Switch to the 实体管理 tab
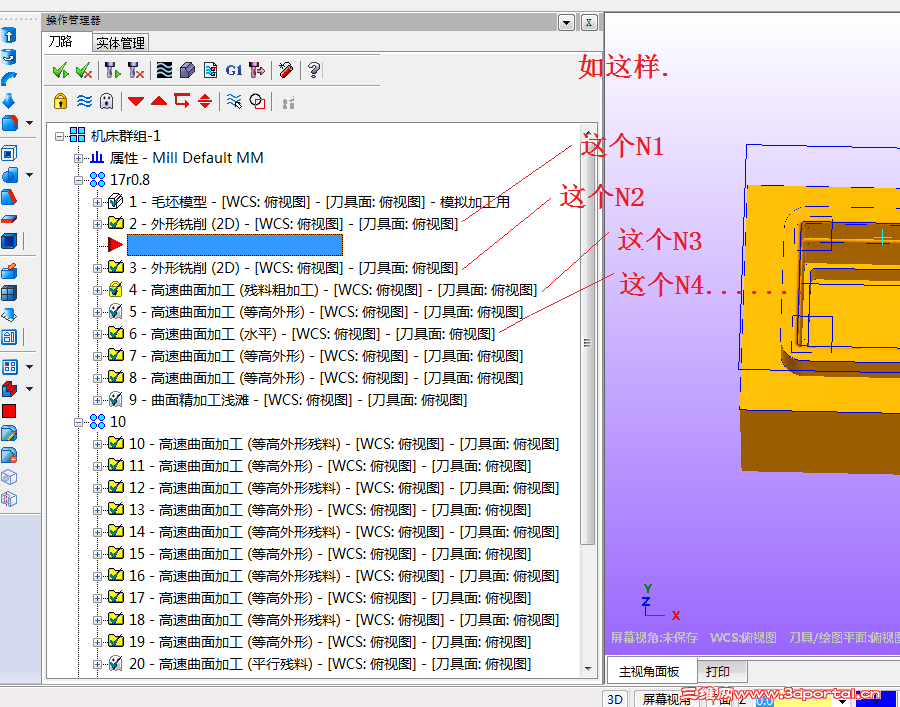 click(121, 43)
